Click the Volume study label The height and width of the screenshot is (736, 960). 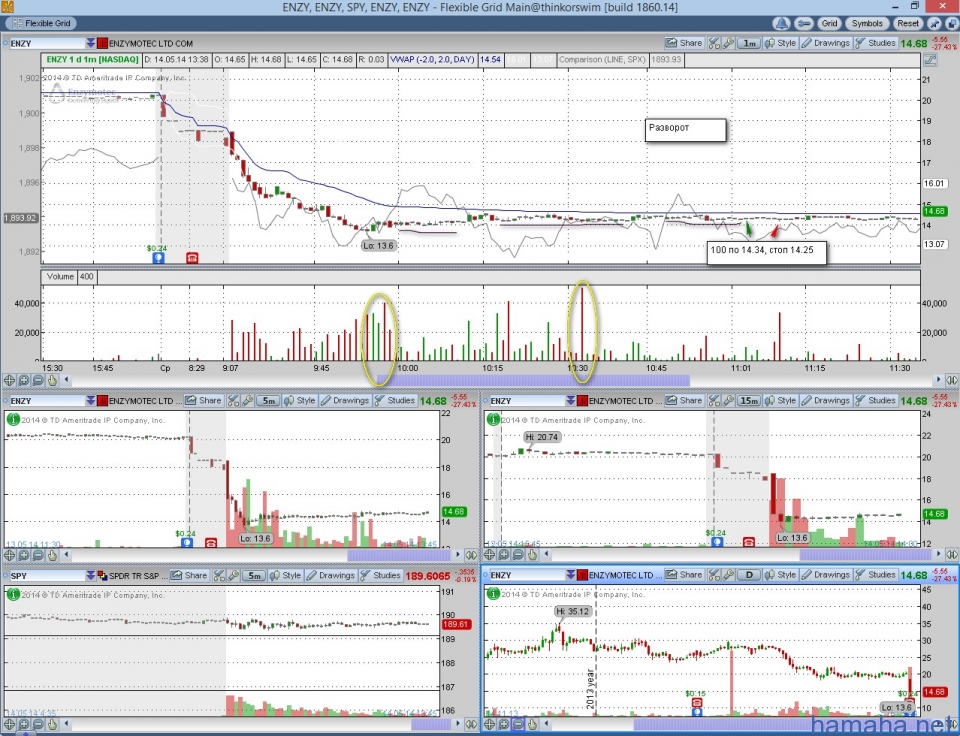[x=61, y=277]
